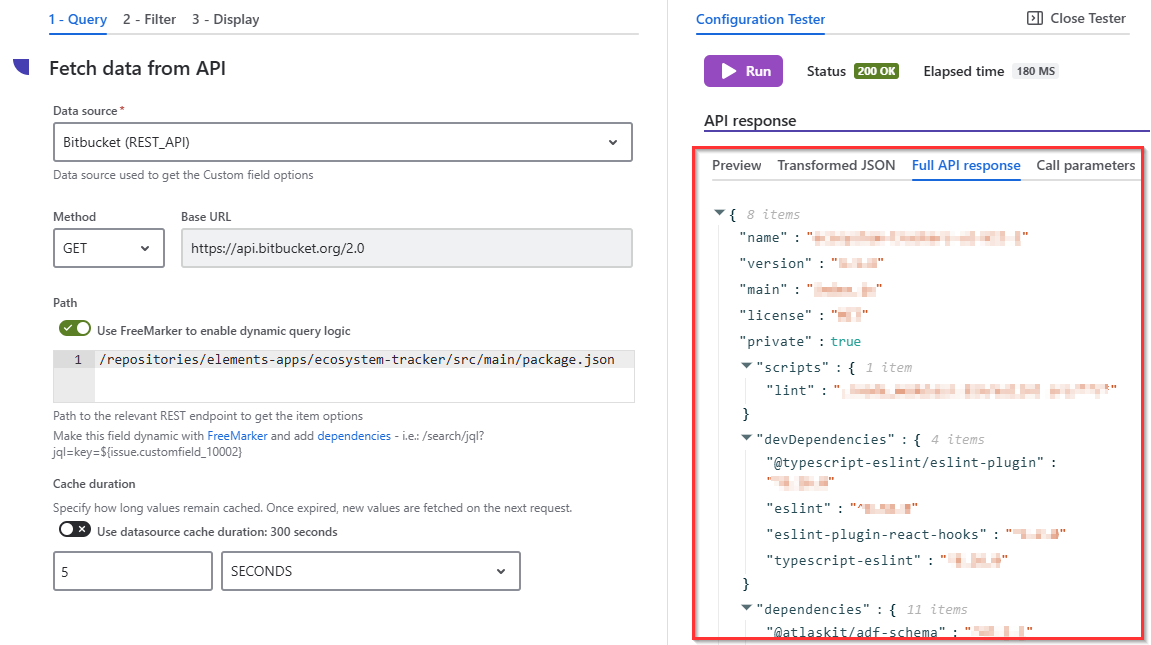Click the true value of private
This screenshot has height=645, width=1151.
[846, 341]
